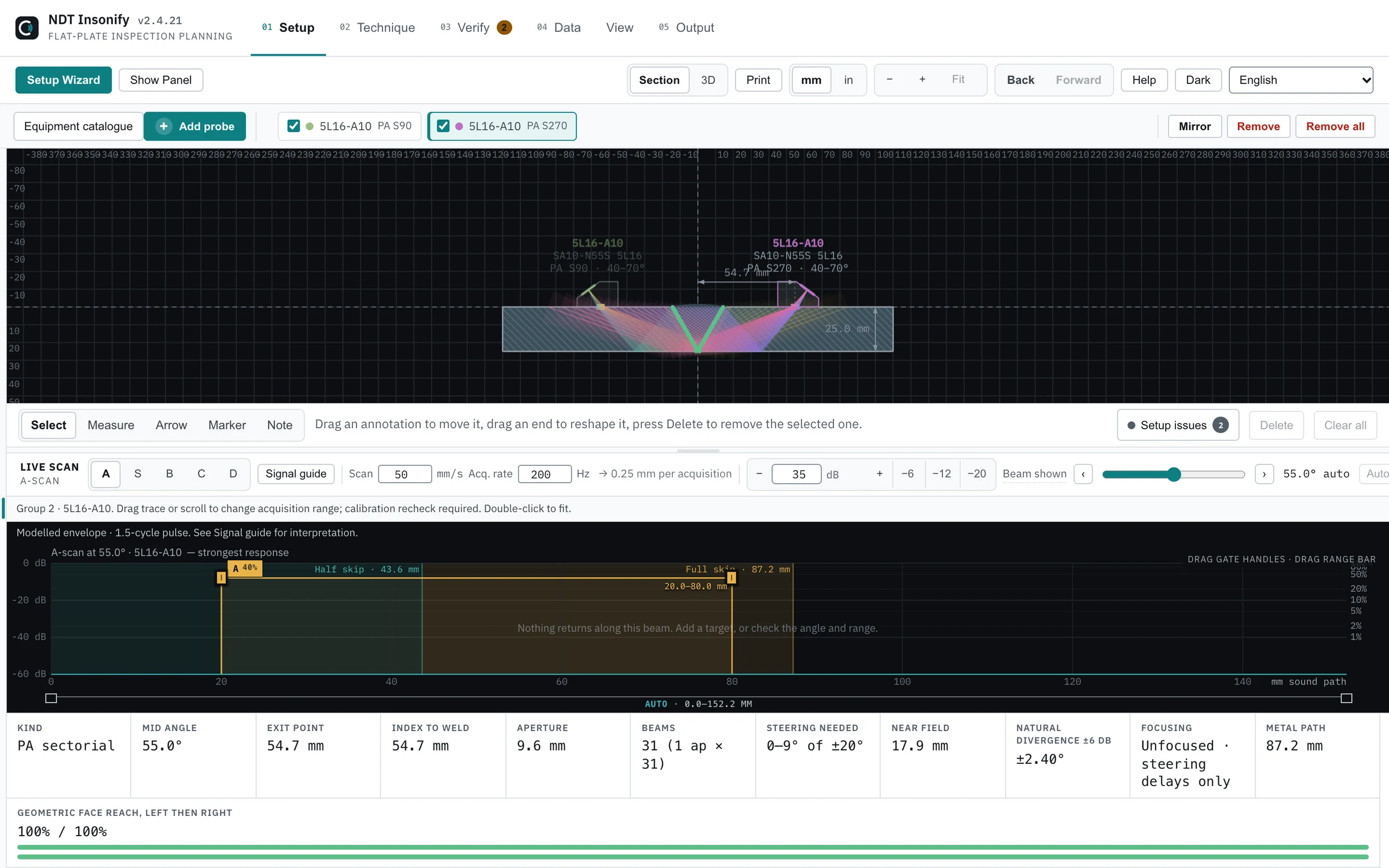Image resolution: width=1389 pixels, height=868 pixels.
Task: Zoom in with the plus view button
Action: 923,79
